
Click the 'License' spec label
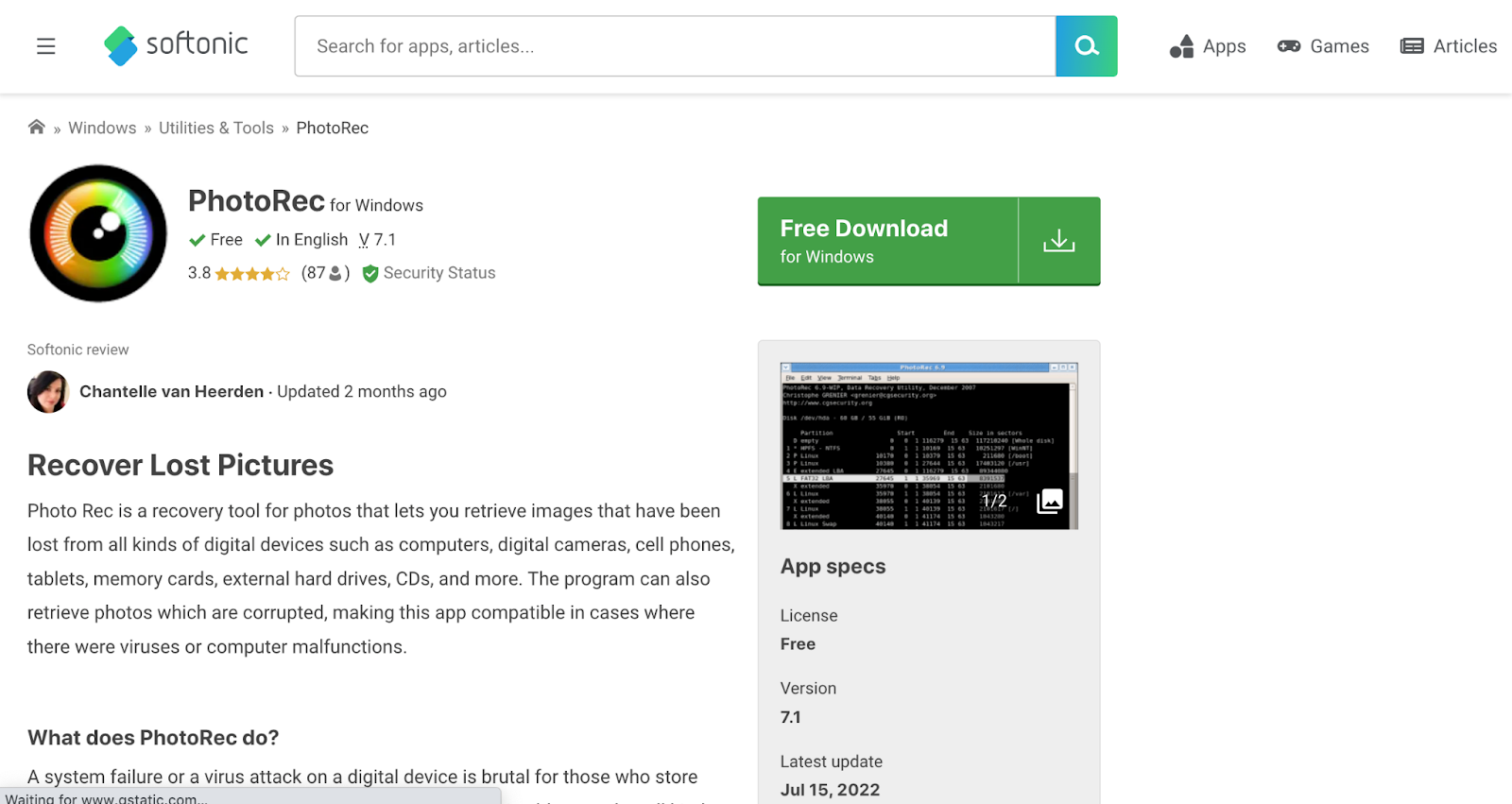point(809,616)
